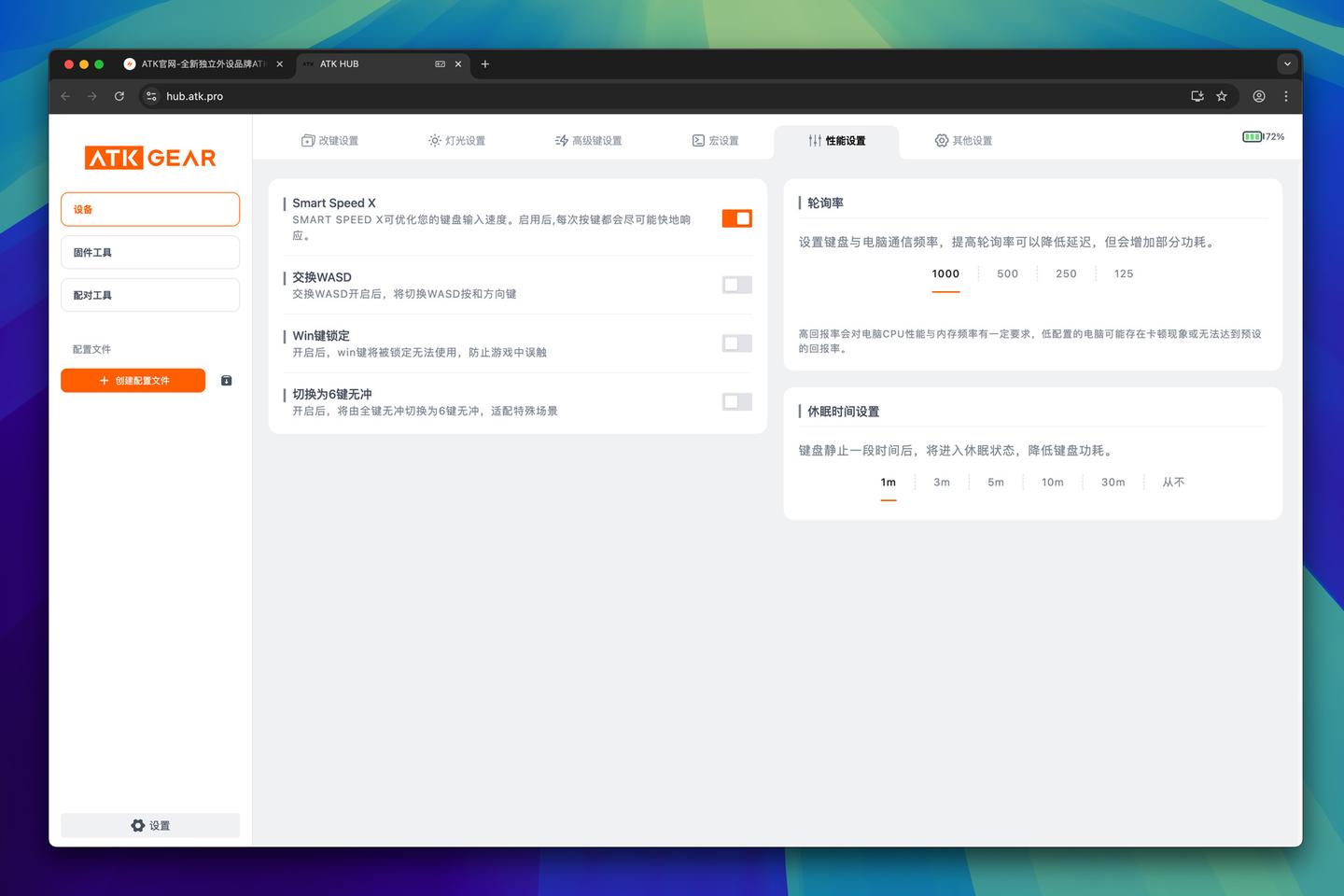This screenshot has height=896, width=1344.
Task: Open the 固件工具 section
Action: [149, 251]
